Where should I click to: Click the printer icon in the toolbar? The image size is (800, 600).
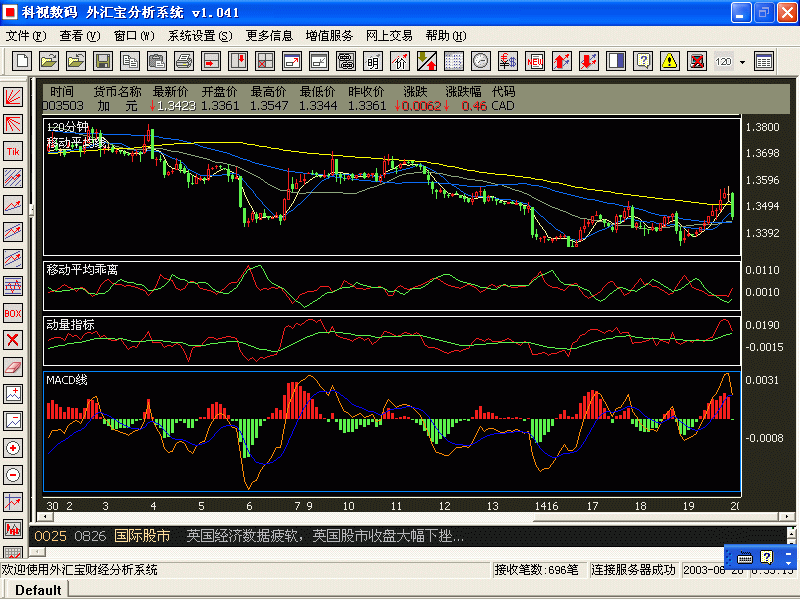click(x=184, y=61)
